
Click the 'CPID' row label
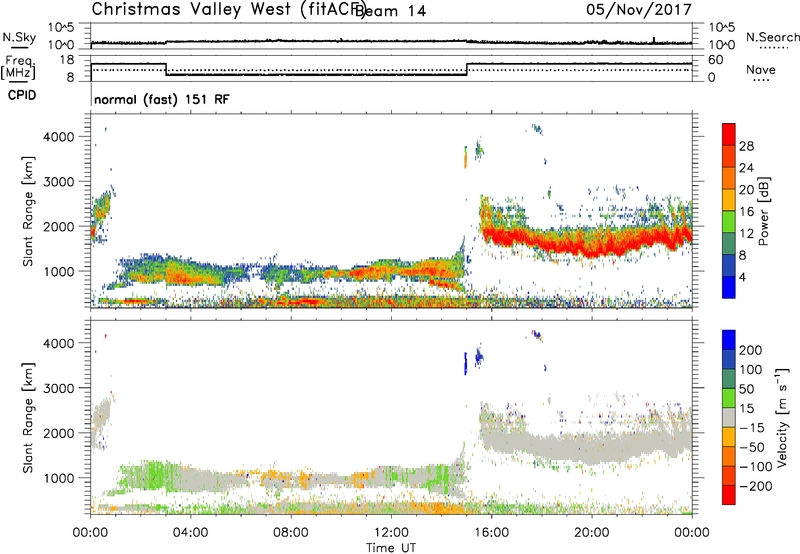click(22, 95)
